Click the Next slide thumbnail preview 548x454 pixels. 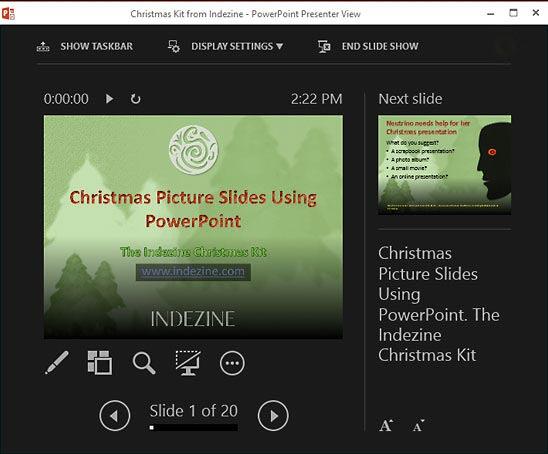tap(445, 165)
